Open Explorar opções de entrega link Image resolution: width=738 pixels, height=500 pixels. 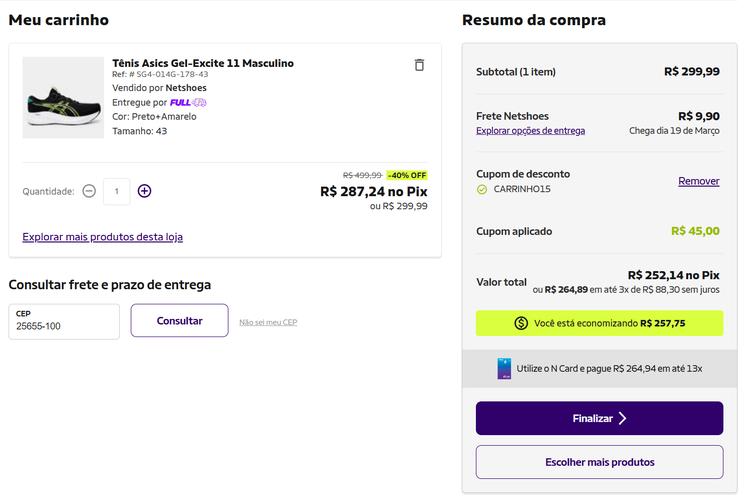pos(530,130)
